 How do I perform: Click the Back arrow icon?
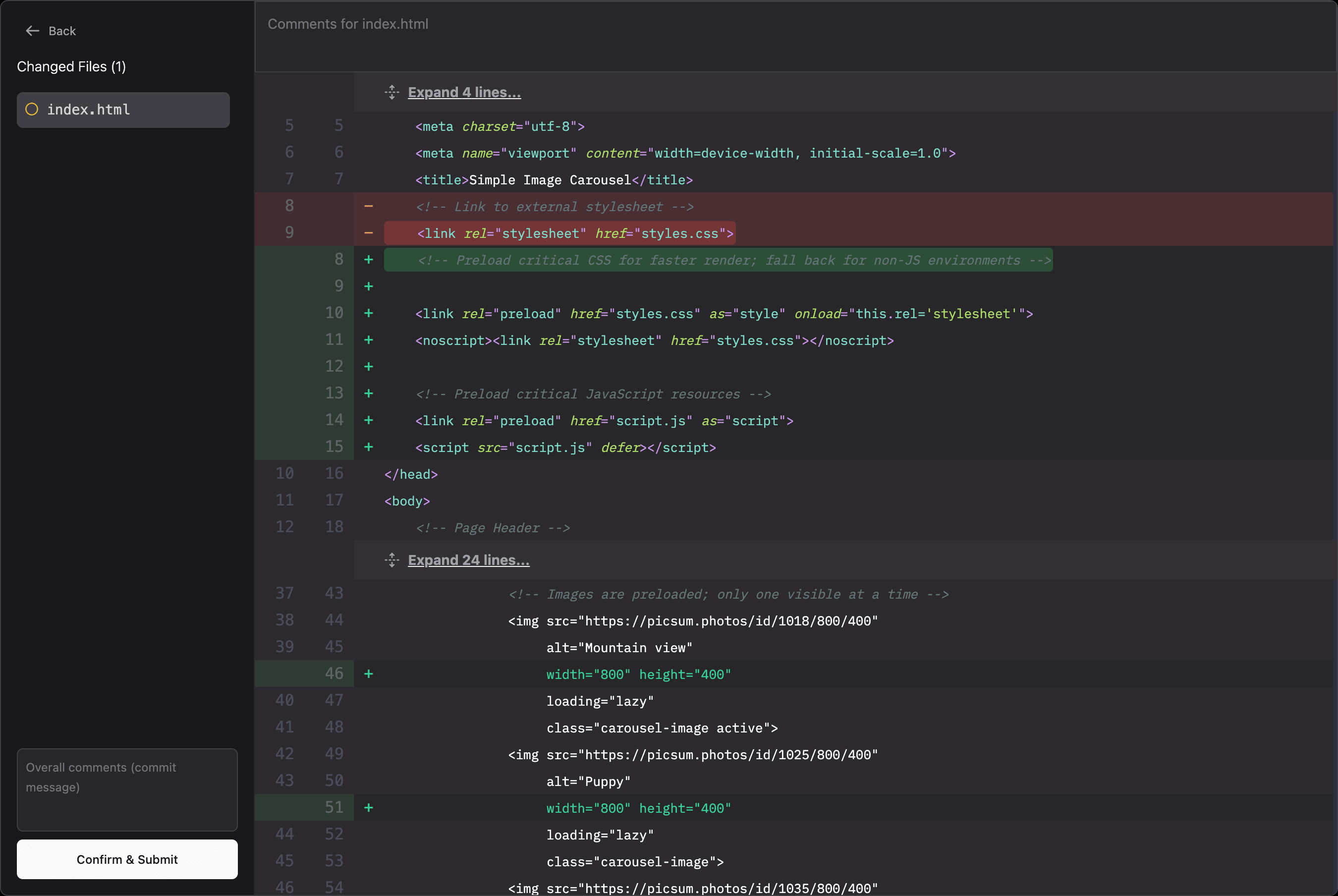32,31
